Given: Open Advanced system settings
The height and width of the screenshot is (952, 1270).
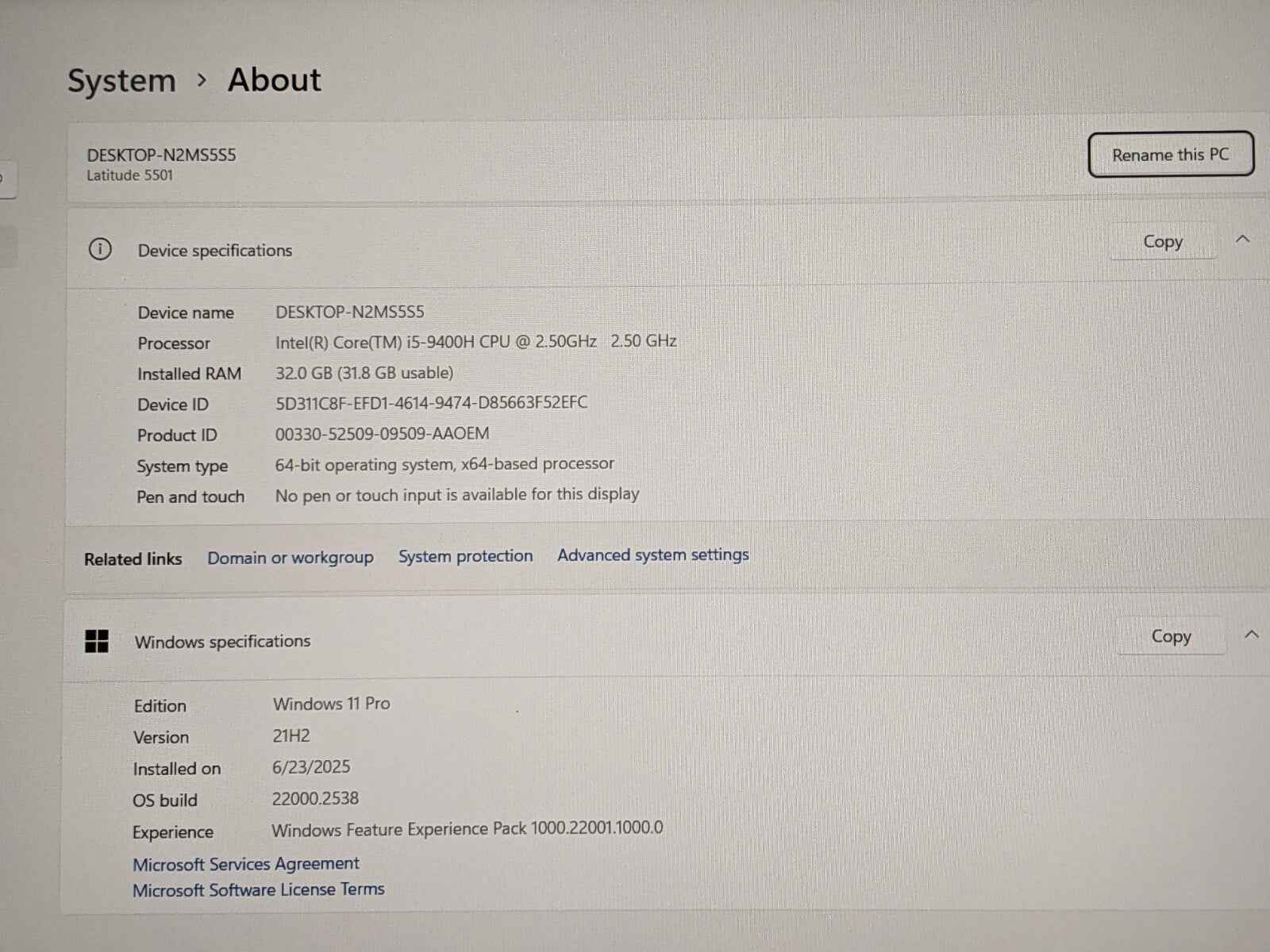Looking at the screenshot, I should click(x=652, y=555).
